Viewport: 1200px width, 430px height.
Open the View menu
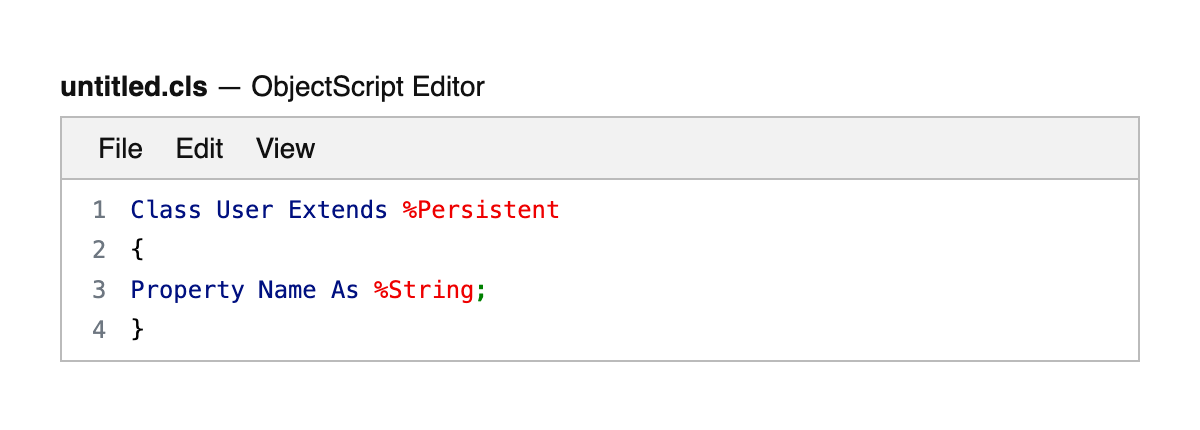pyautogui.click(x=285, y=149)
